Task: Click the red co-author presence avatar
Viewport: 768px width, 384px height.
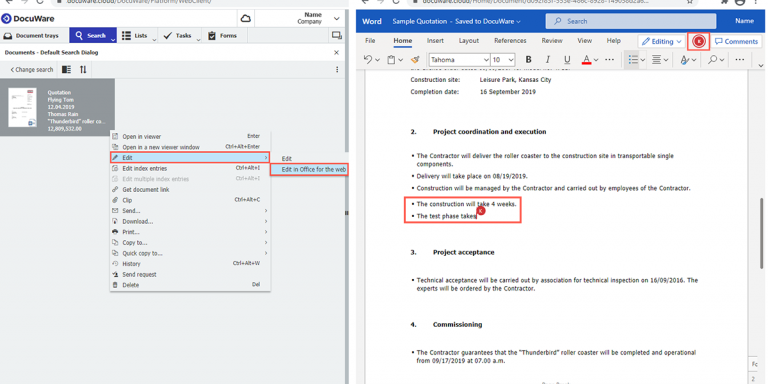Action: (x=699, y=42)
